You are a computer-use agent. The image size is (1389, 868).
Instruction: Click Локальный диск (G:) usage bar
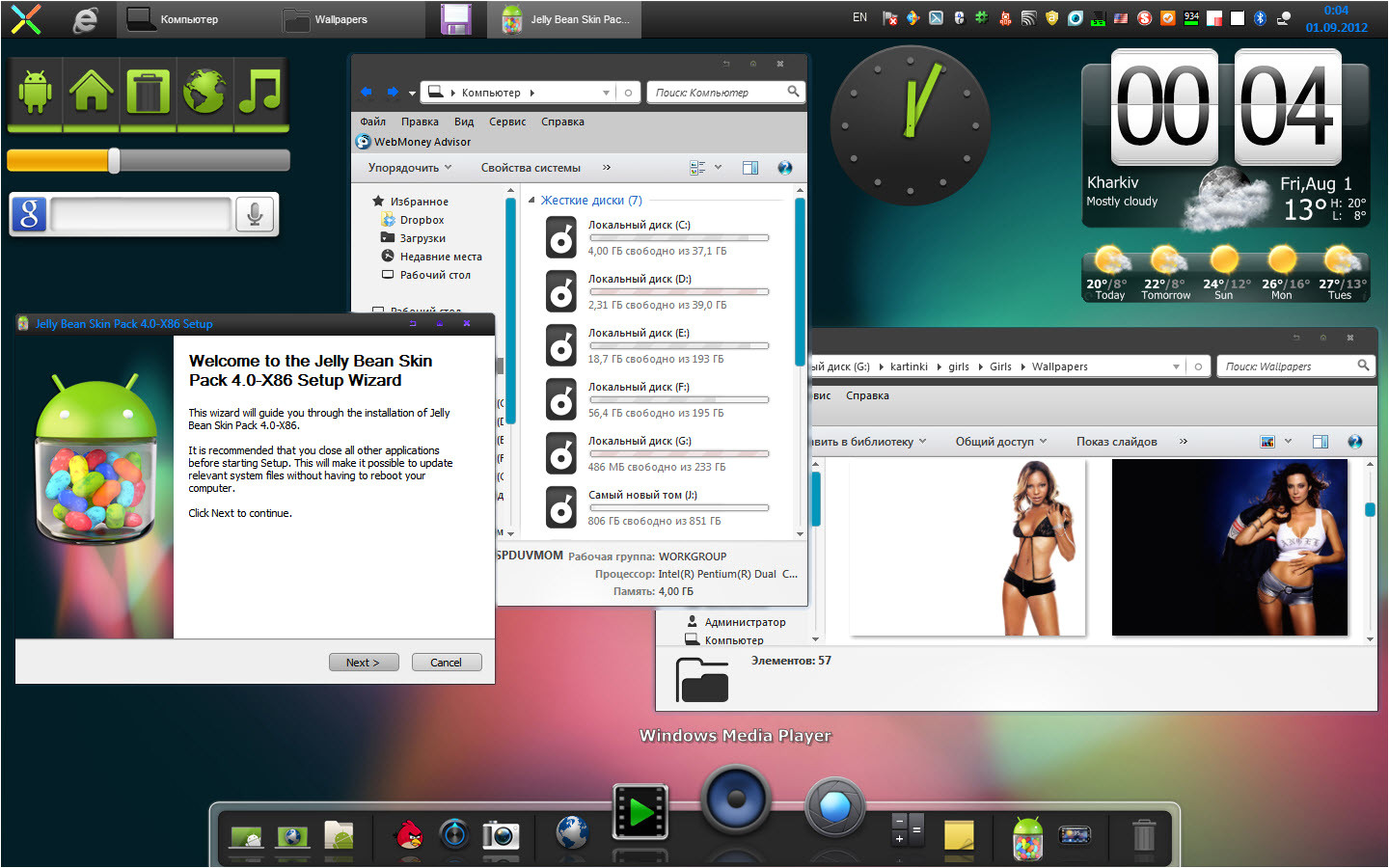click(x=679, y=453)
